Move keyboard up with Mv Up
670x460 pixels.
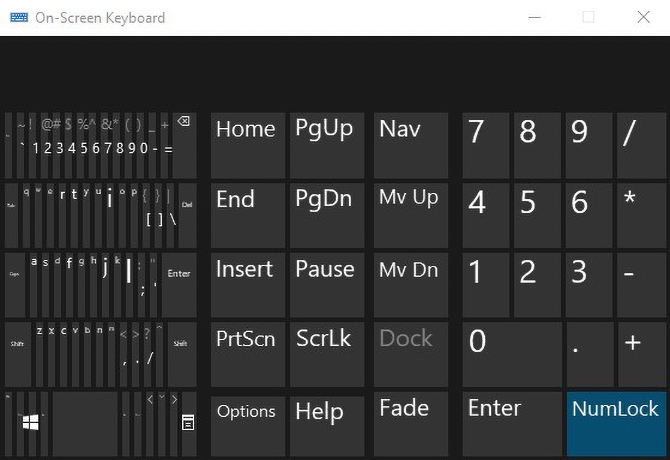(x=411, y=214)
